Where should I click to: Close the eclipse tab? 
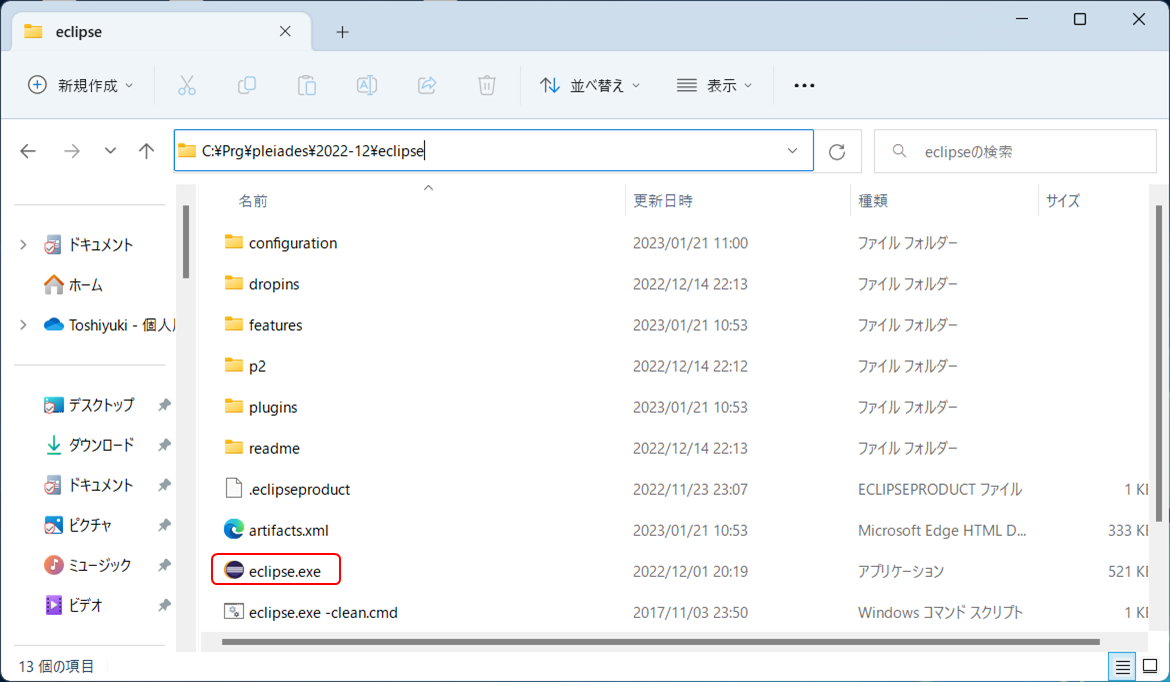click(285, 31)
